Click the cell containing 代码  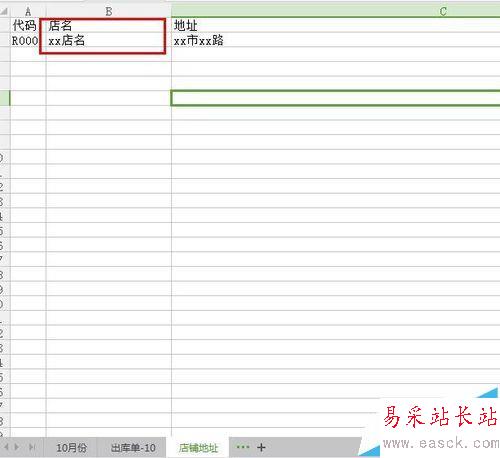tap(28, 25)
